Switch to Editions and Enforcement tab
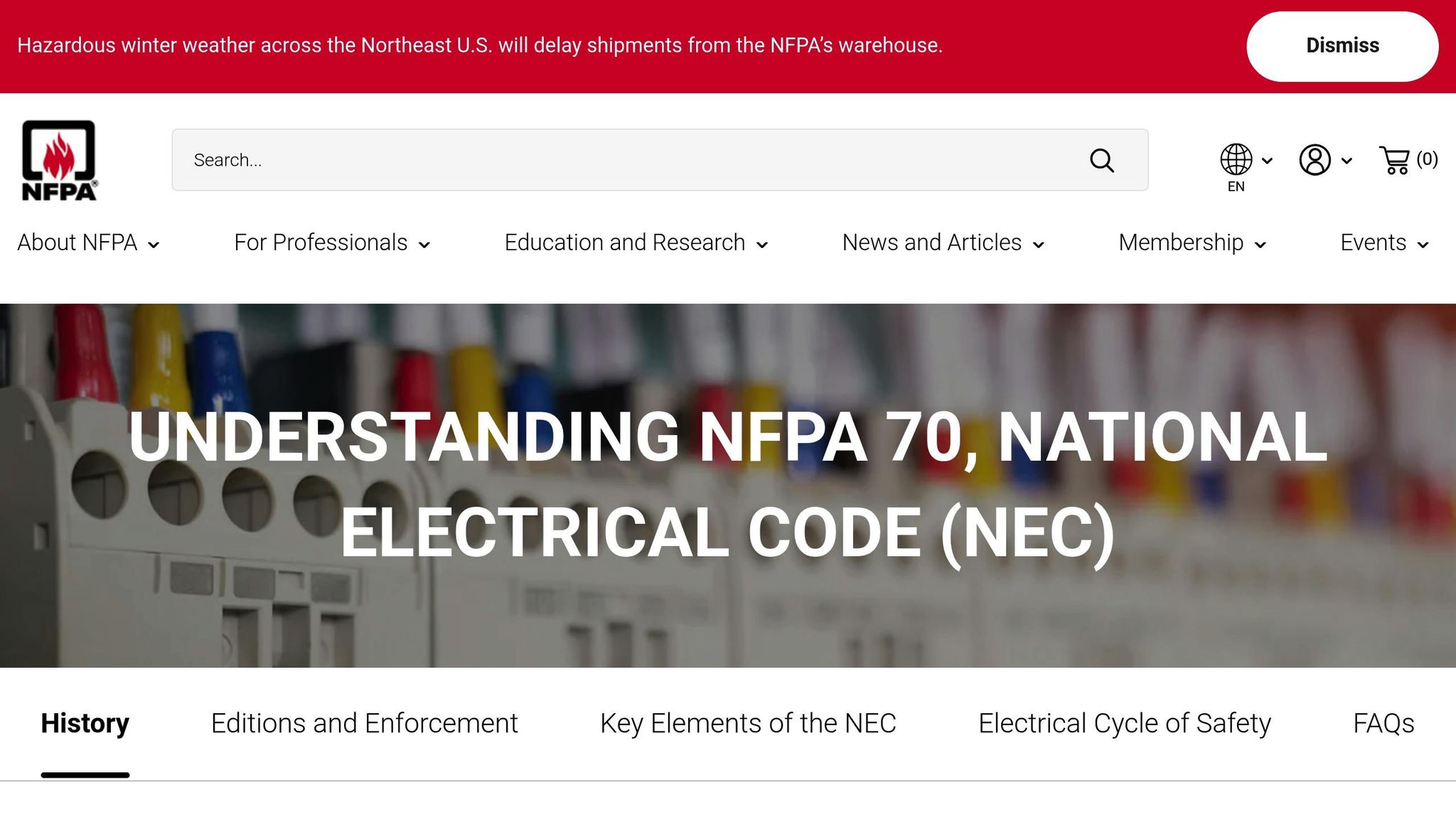 tap(363, 722)
